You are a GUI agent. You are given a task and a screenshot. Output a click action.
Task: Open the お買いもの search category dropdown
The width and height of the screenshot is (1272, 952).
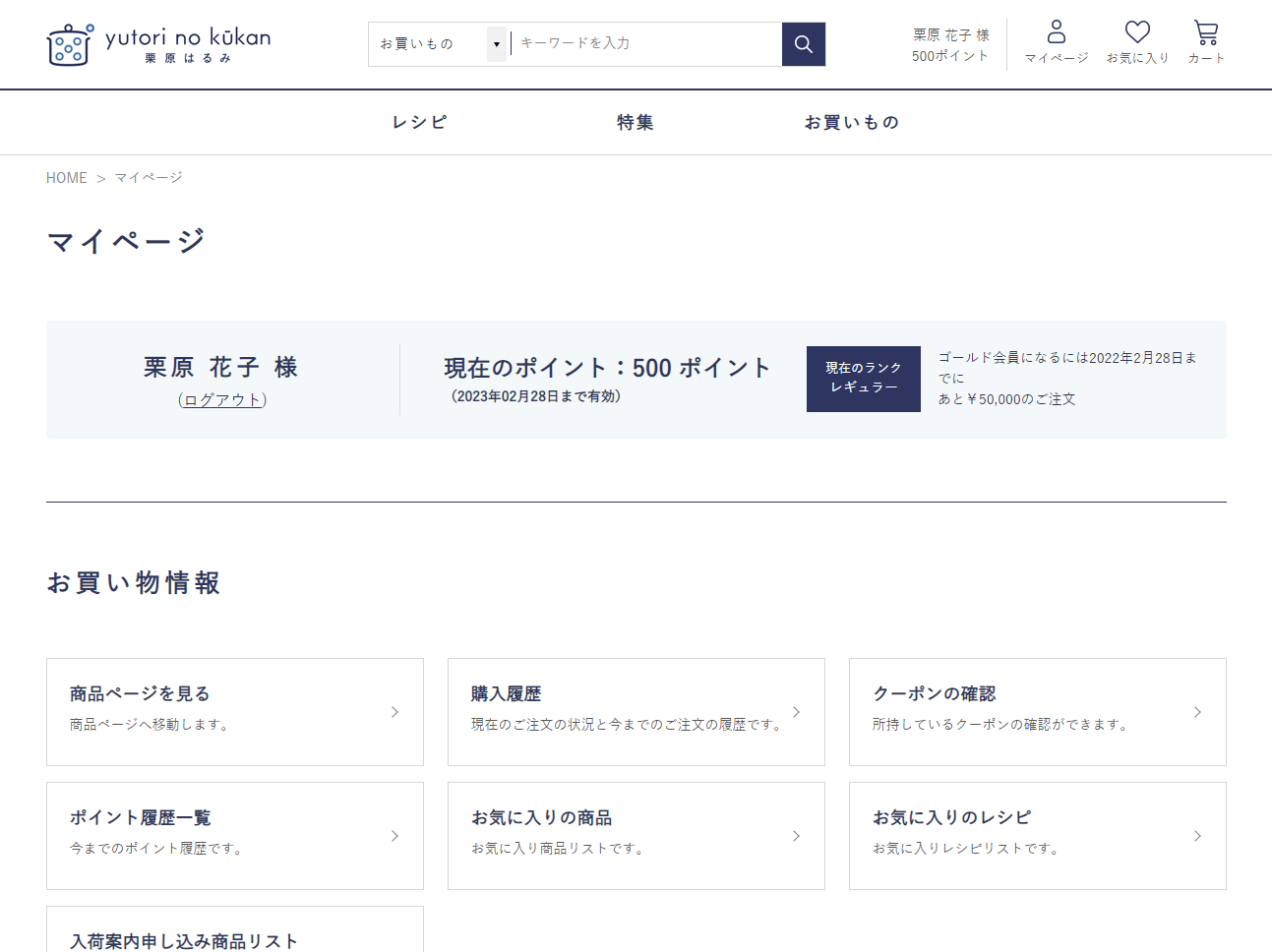click(440, 44)
